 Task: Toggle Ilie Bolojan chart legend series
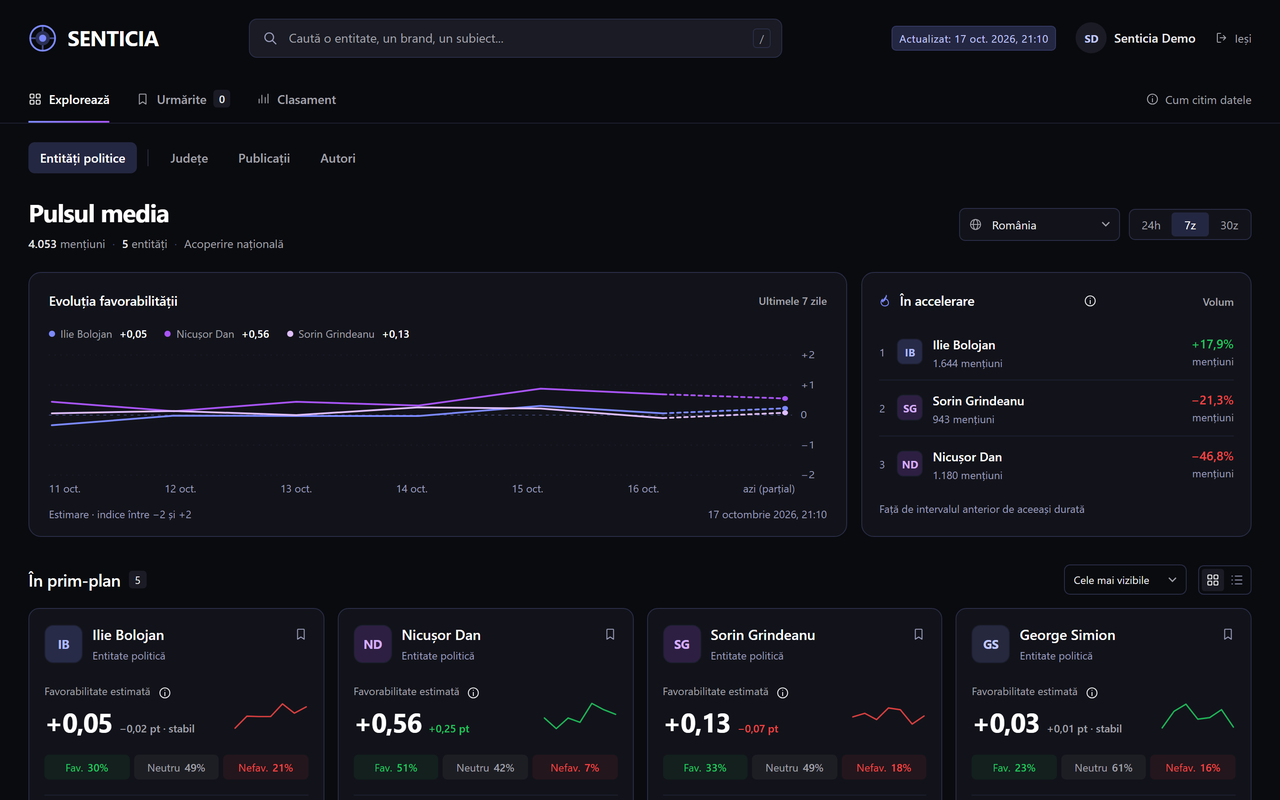(98, 334)
